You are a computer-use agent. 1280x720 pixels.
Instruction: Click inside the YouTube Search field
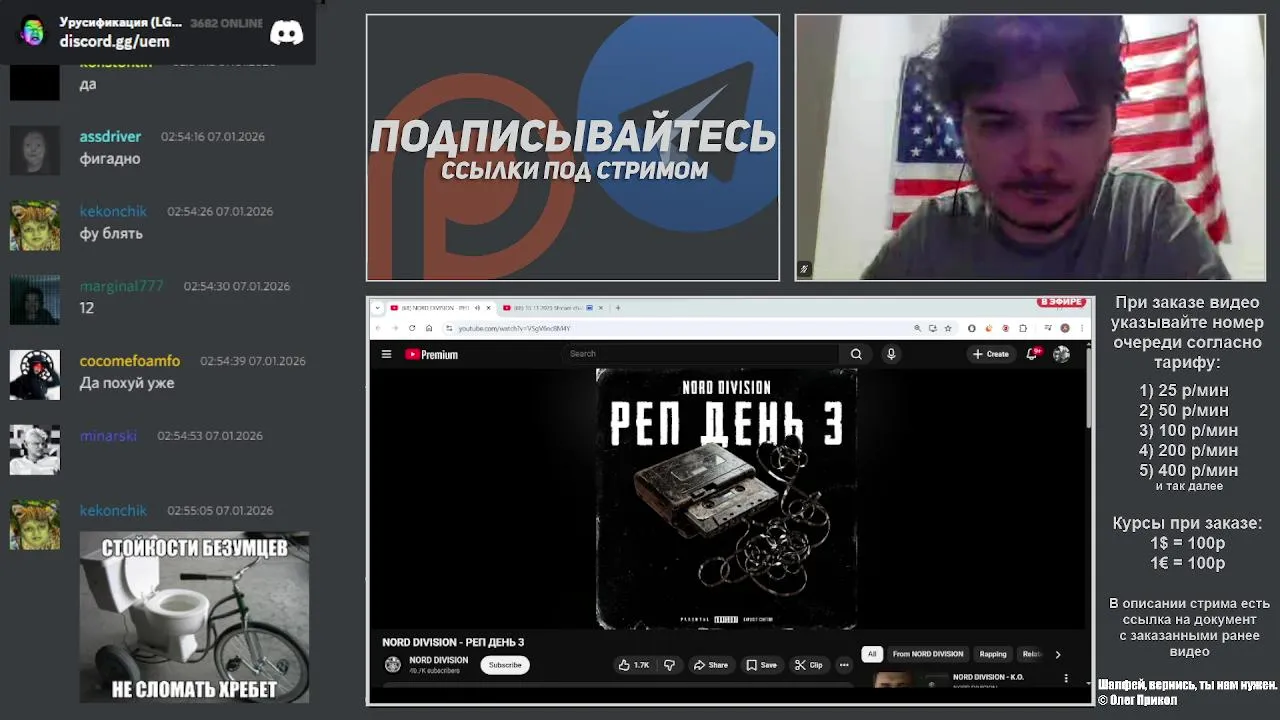[701, 354]
